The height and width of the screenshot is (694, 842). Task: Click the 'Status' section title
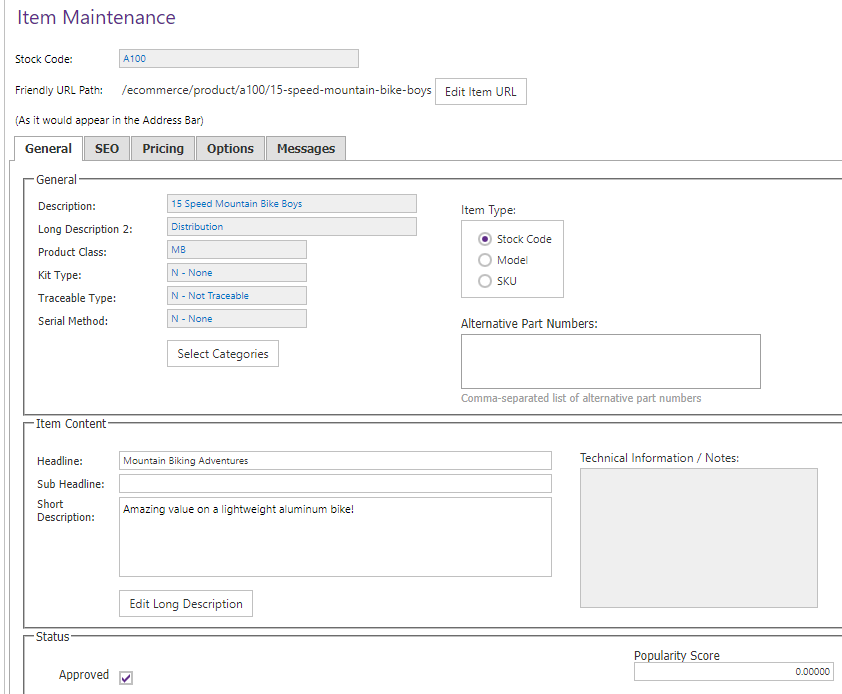[53, 637]
